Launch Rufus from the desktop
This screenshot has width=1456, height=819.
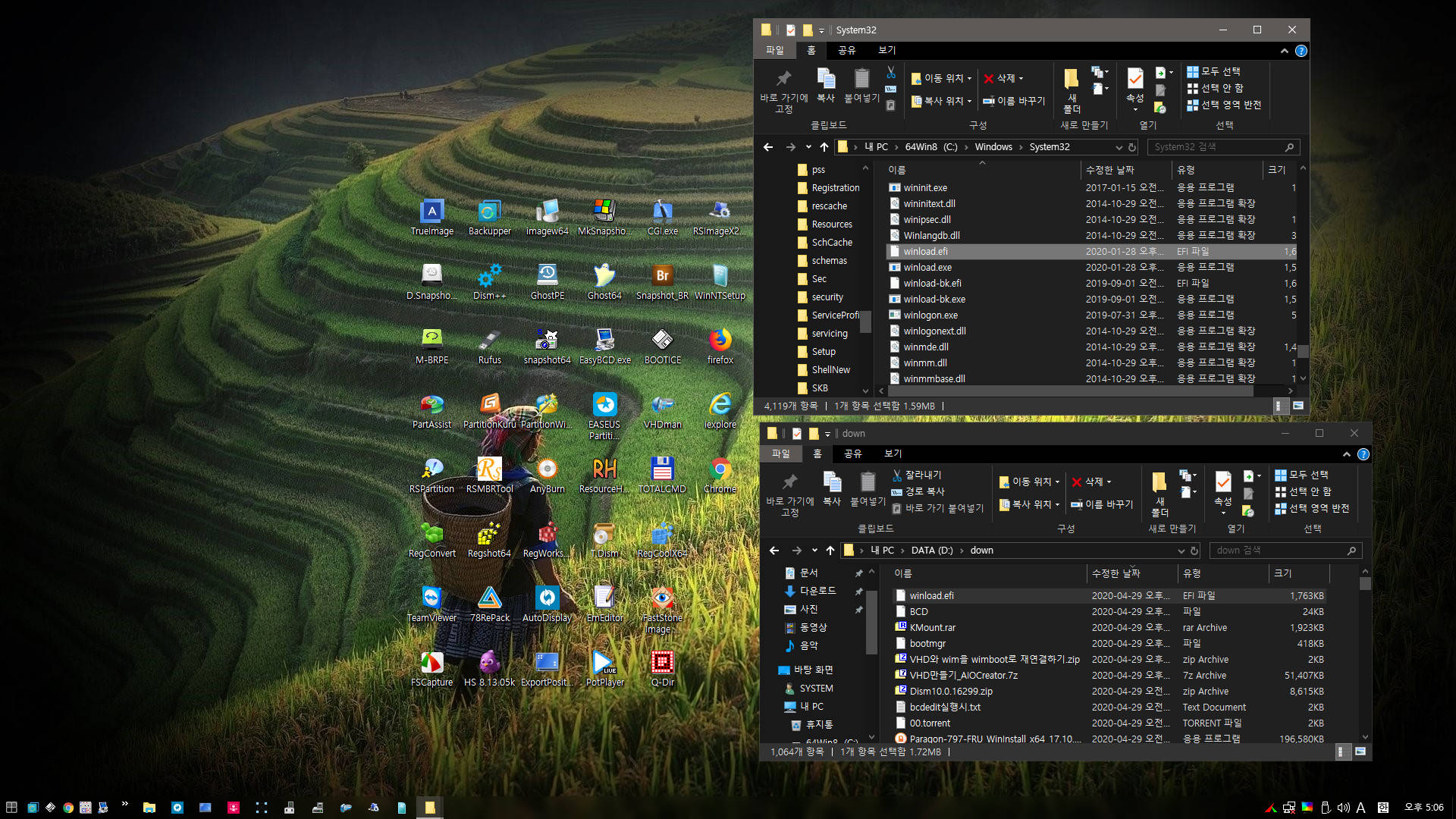[489, 347]
